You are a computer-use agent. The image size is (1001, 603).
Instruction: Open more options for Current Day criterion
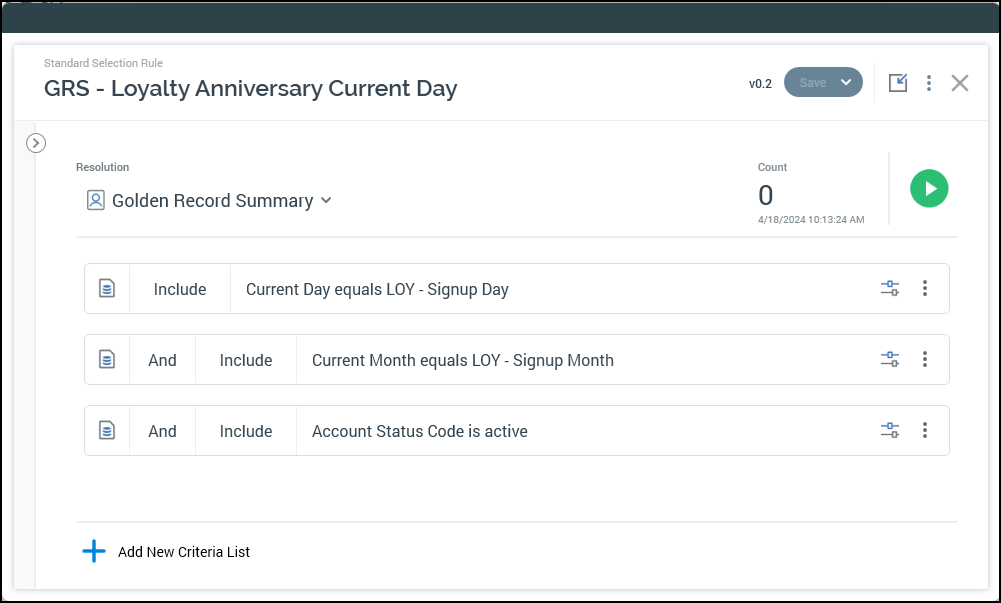point(925,289)
